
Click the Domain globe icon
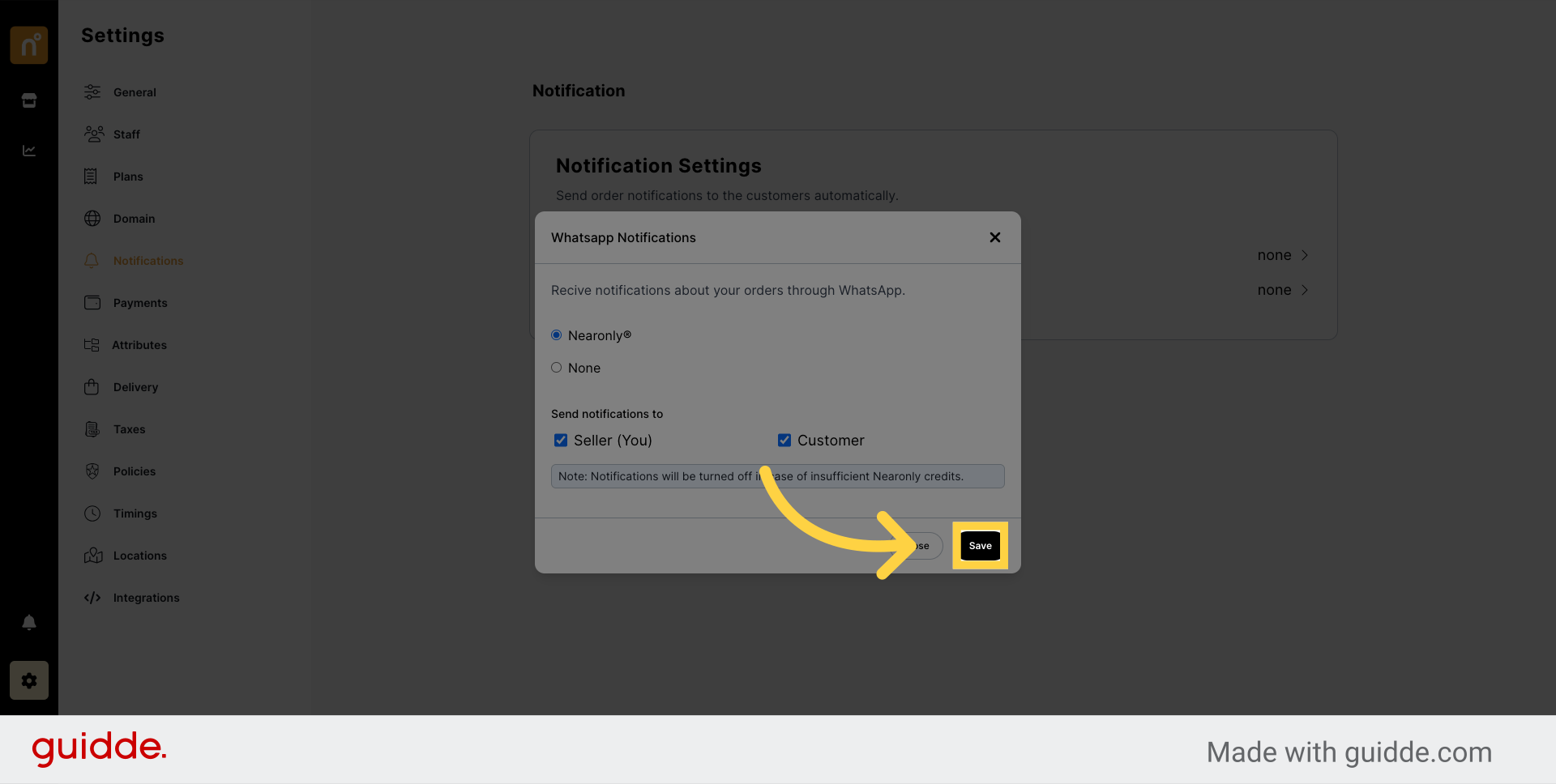coord(92,219)
